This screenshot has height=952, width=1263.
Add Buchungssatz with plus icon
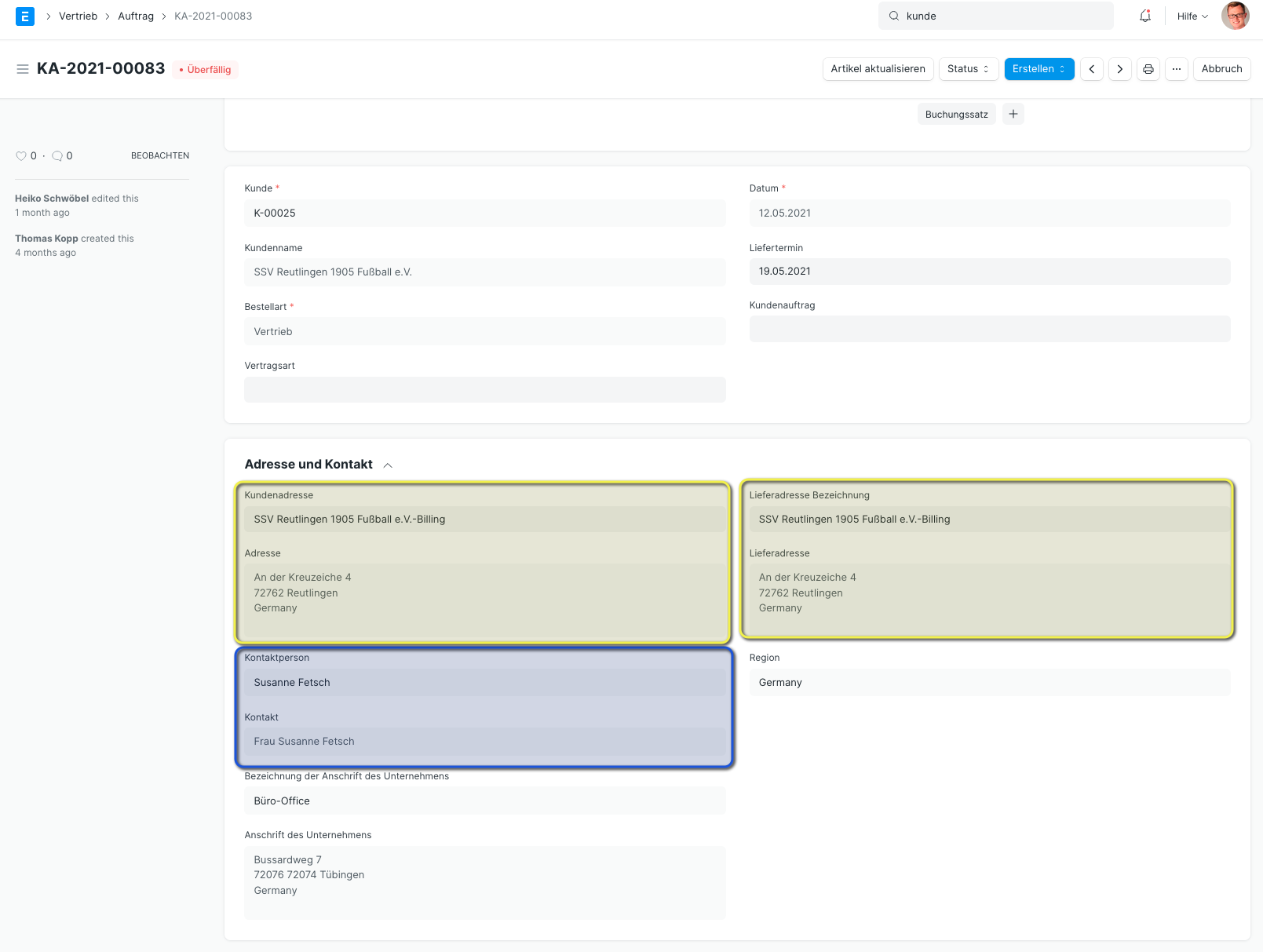(x=1013, y=114)
